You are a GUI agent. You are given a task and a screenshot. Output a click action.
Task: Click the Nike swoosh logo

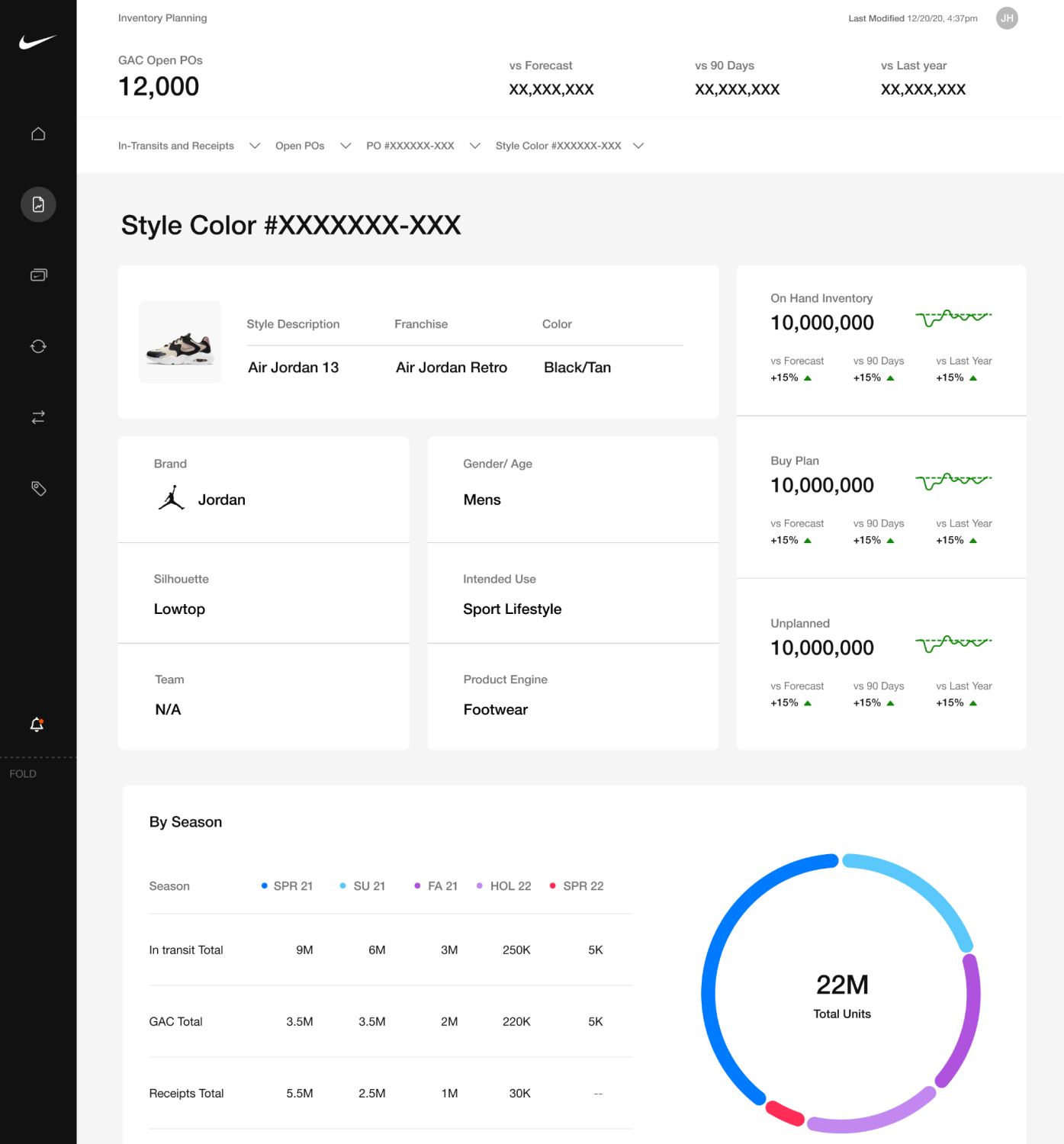[38, 42]
